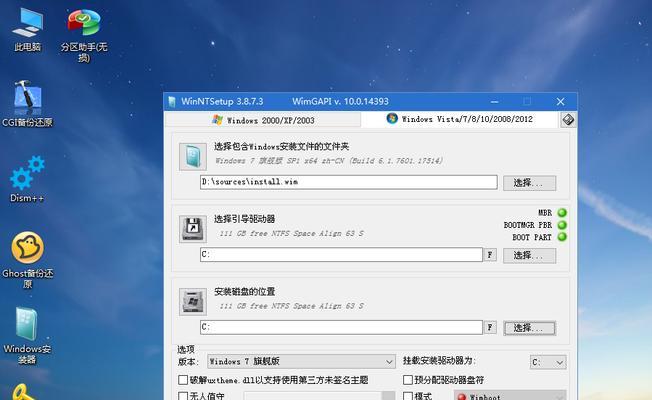652x400 pixels.
Task: Click the MBR green status light
Action: (562, 212)
